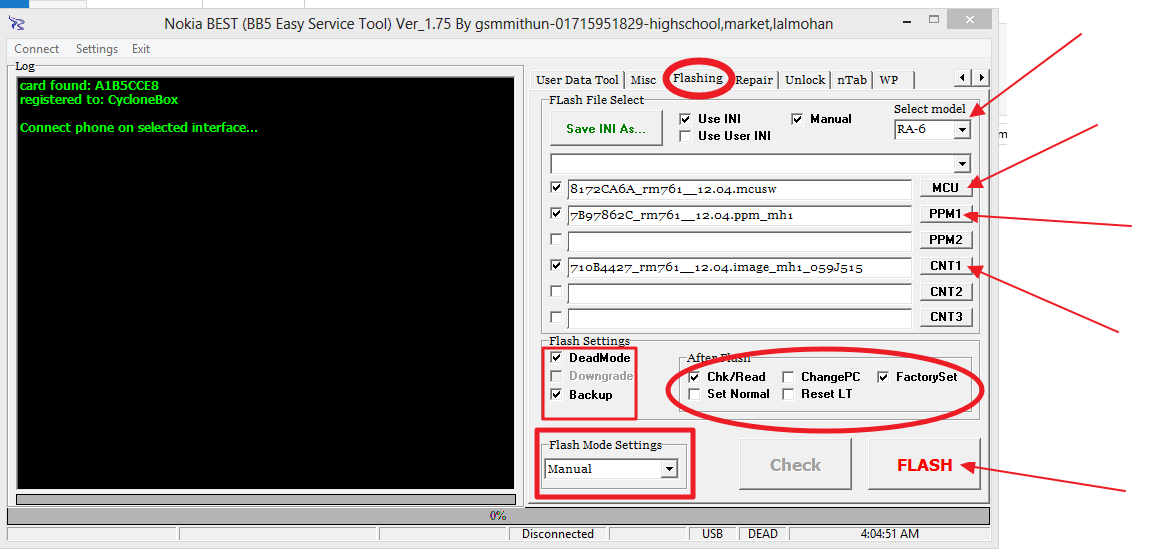Close the Nokia BEST window
Screen dimensions: 1170x549
(969, 20)
